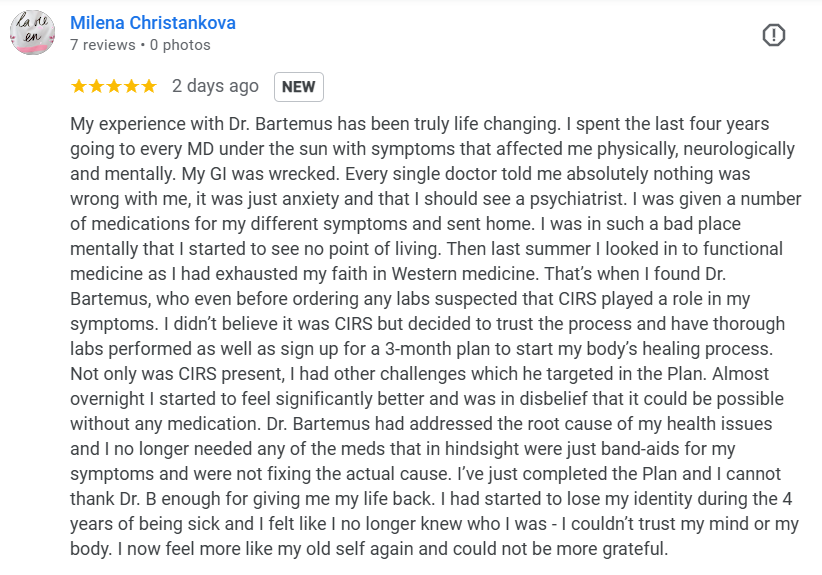Click the "0 photos" text under the name

[x=181, y=45]
